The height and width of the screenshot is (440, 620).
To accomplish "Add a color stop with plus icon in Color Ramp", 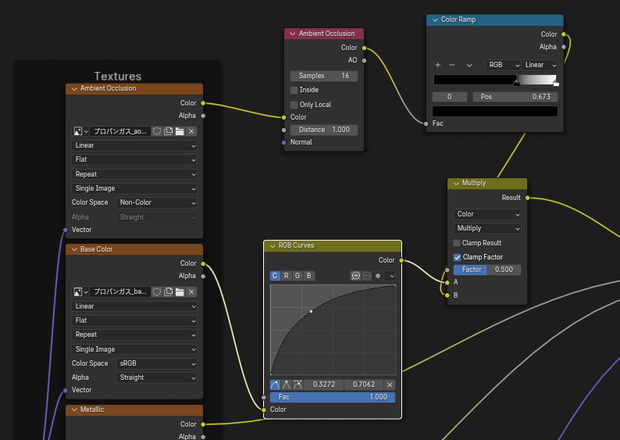I will (x=438, y=65).
